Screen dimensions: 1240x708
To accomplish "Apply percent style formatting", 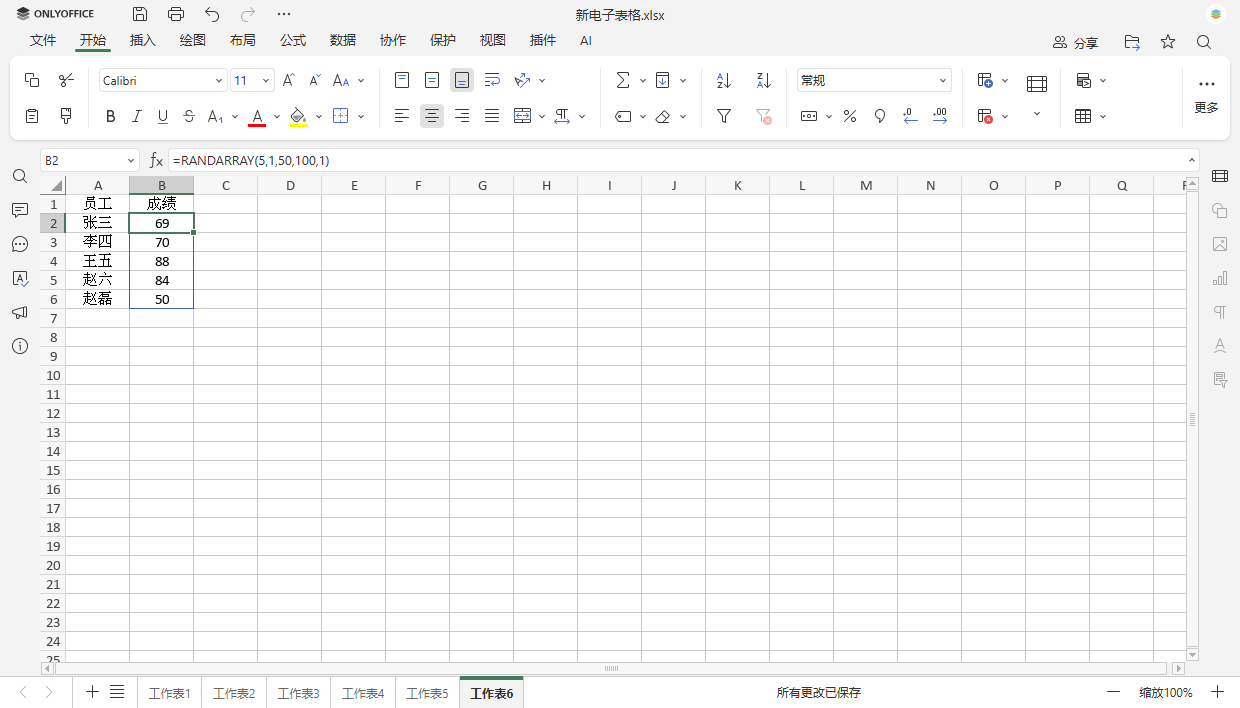I will tap(849, 116).
